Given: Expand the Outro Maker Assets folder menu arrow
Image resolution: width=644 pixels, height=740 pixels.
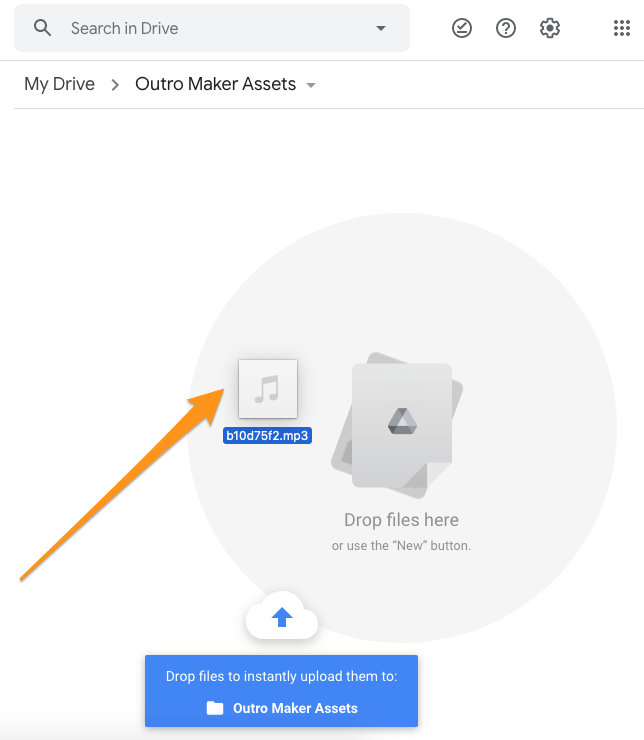Looking at the screenshot, I should coord(311,85).
